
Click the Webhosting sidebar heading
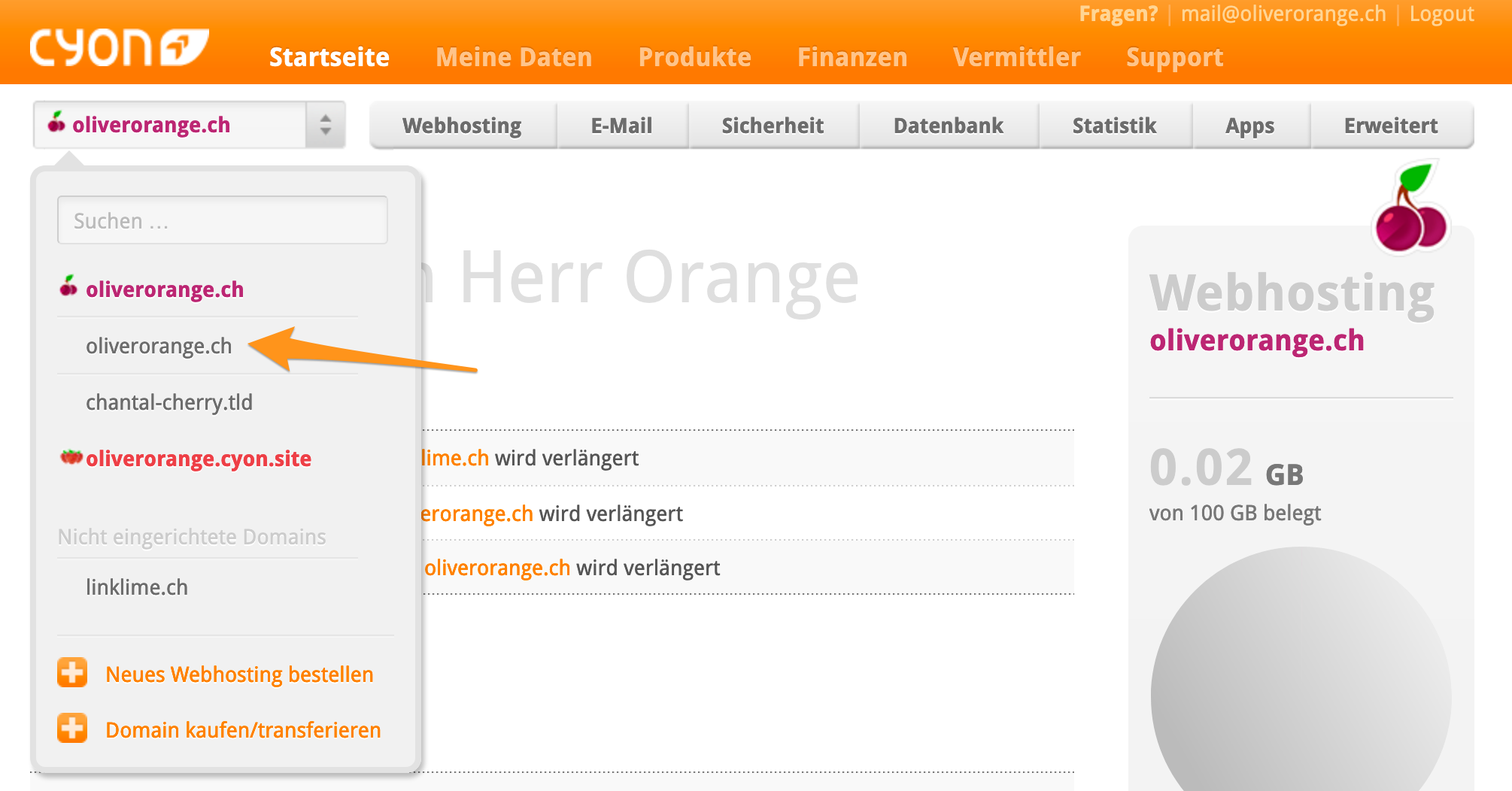[1292, 292]
